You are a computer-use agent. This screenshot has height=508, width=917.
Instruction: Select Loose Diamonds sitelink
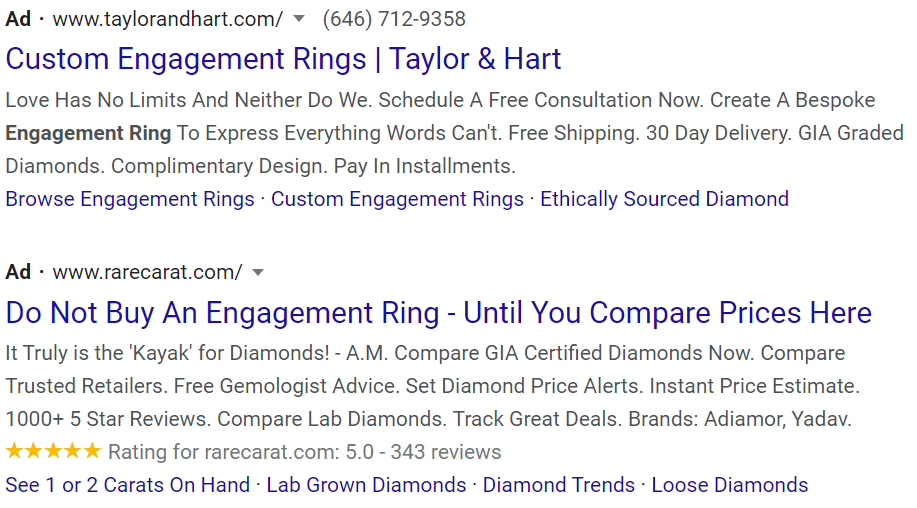tap(729, 485)
